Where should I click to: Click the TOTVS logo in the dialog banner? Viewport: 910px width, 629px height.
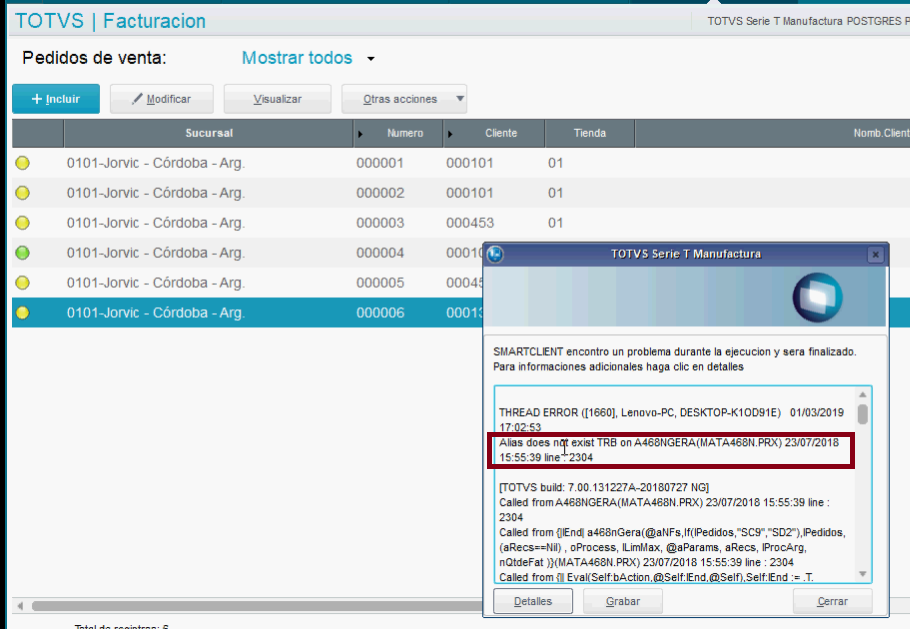817,298
